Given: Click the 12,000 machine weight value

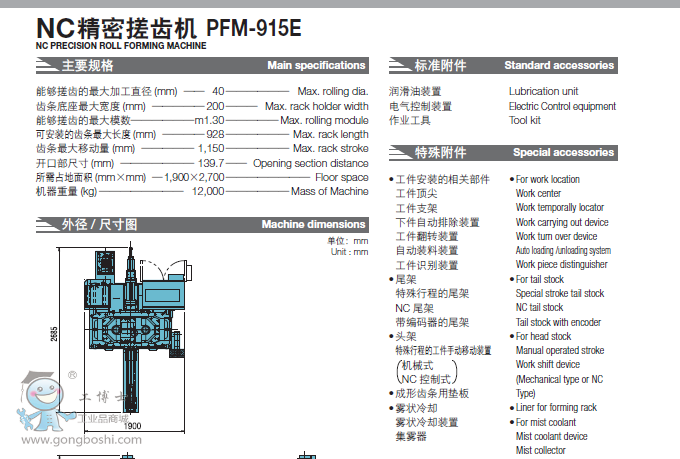Looking at the screenshot, I should [x=208, y=191].
